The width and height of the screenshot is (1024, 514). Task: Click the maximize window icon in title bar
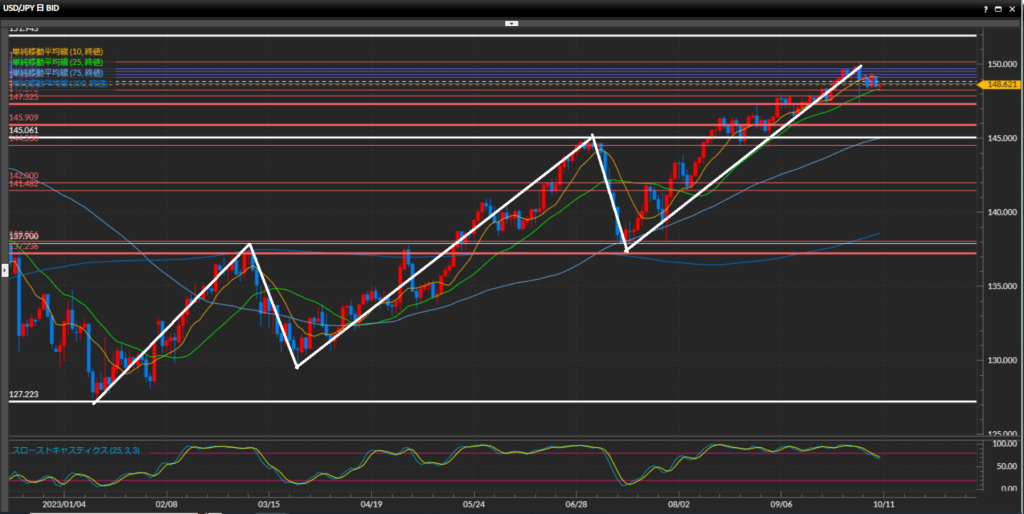[999, 8]
